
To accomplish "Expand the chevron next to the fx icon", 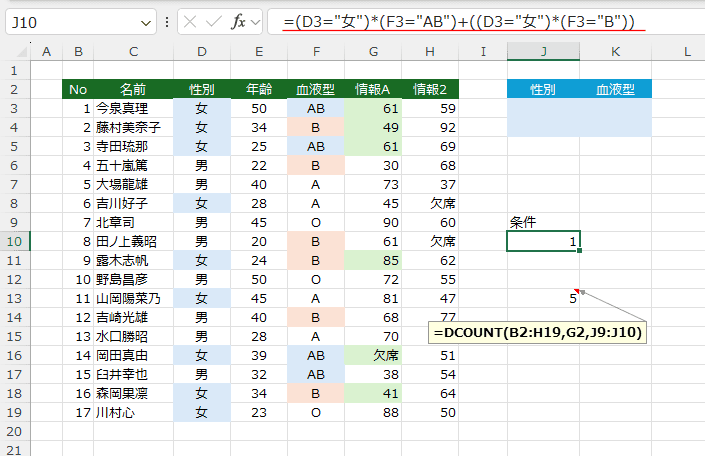I will [x=256, y=22].
